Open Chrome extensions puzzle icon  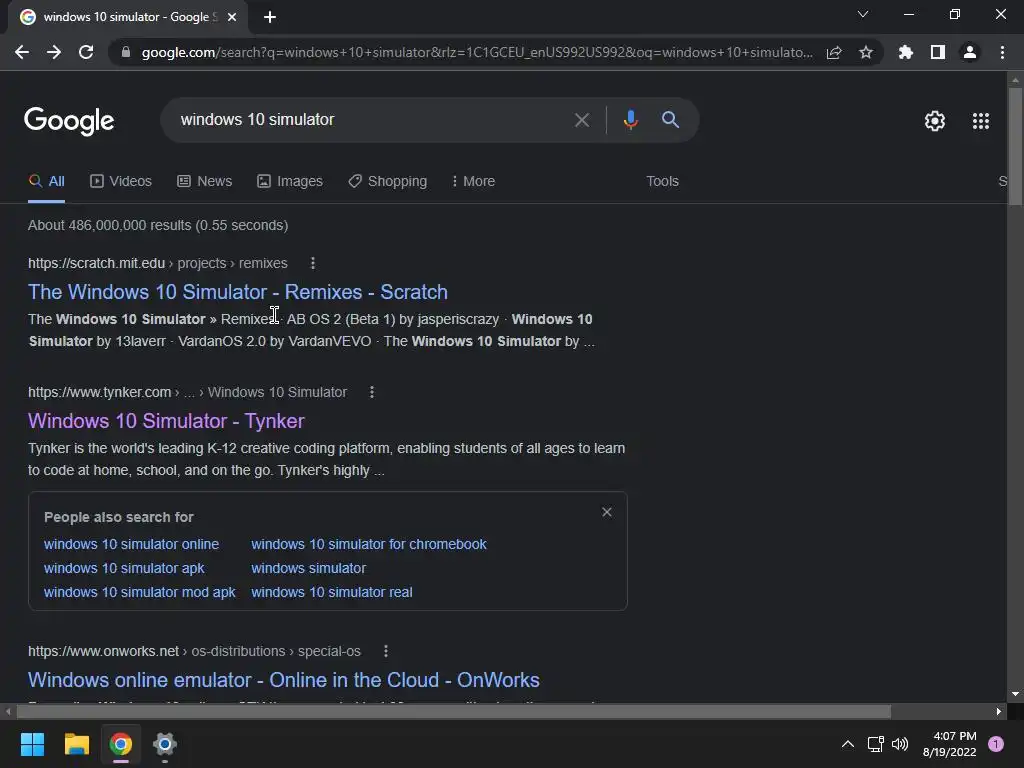[906, 52]
